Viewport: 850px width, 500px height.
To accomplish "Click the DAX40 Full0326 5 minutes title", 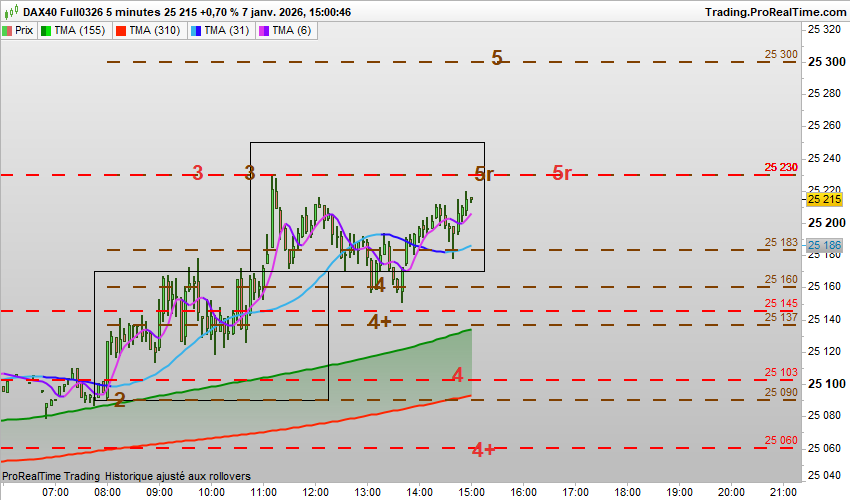I will [92, 12].
